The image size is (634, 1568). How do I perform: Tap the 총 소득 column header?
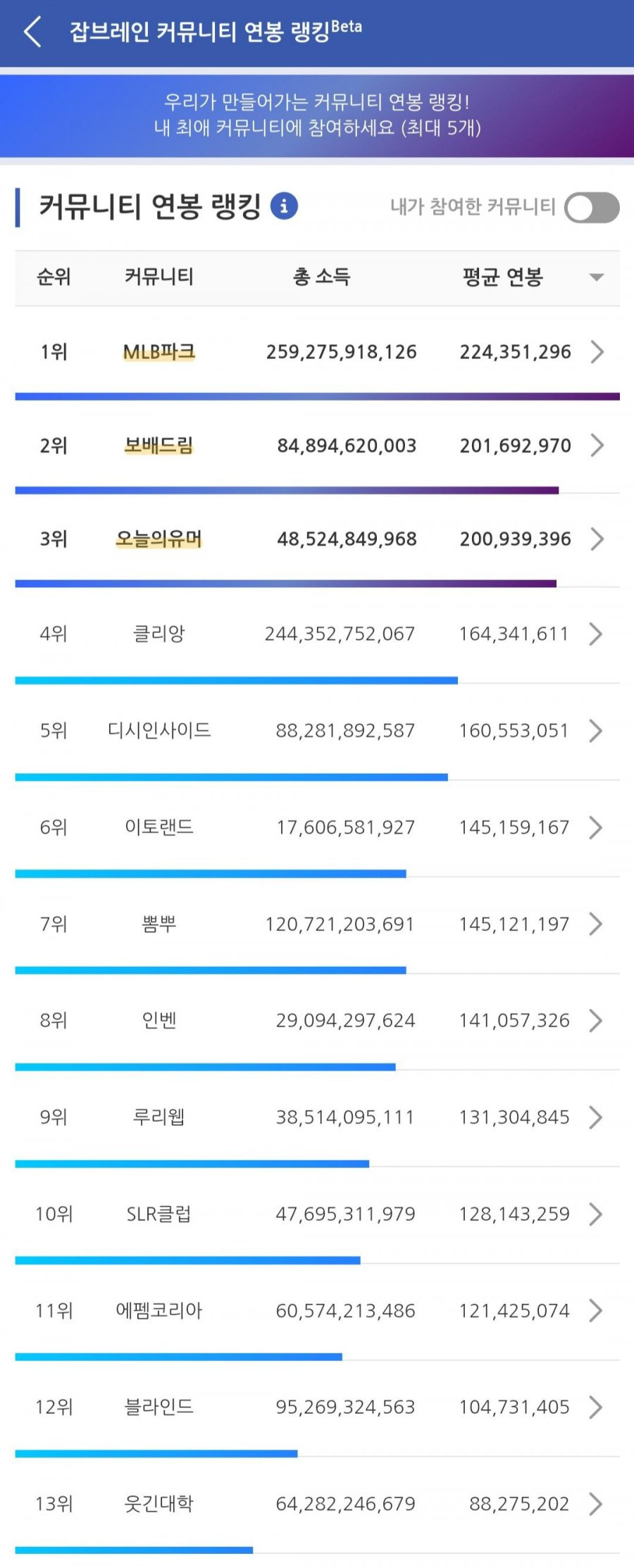pyautogui.click(x=322, y=277)
